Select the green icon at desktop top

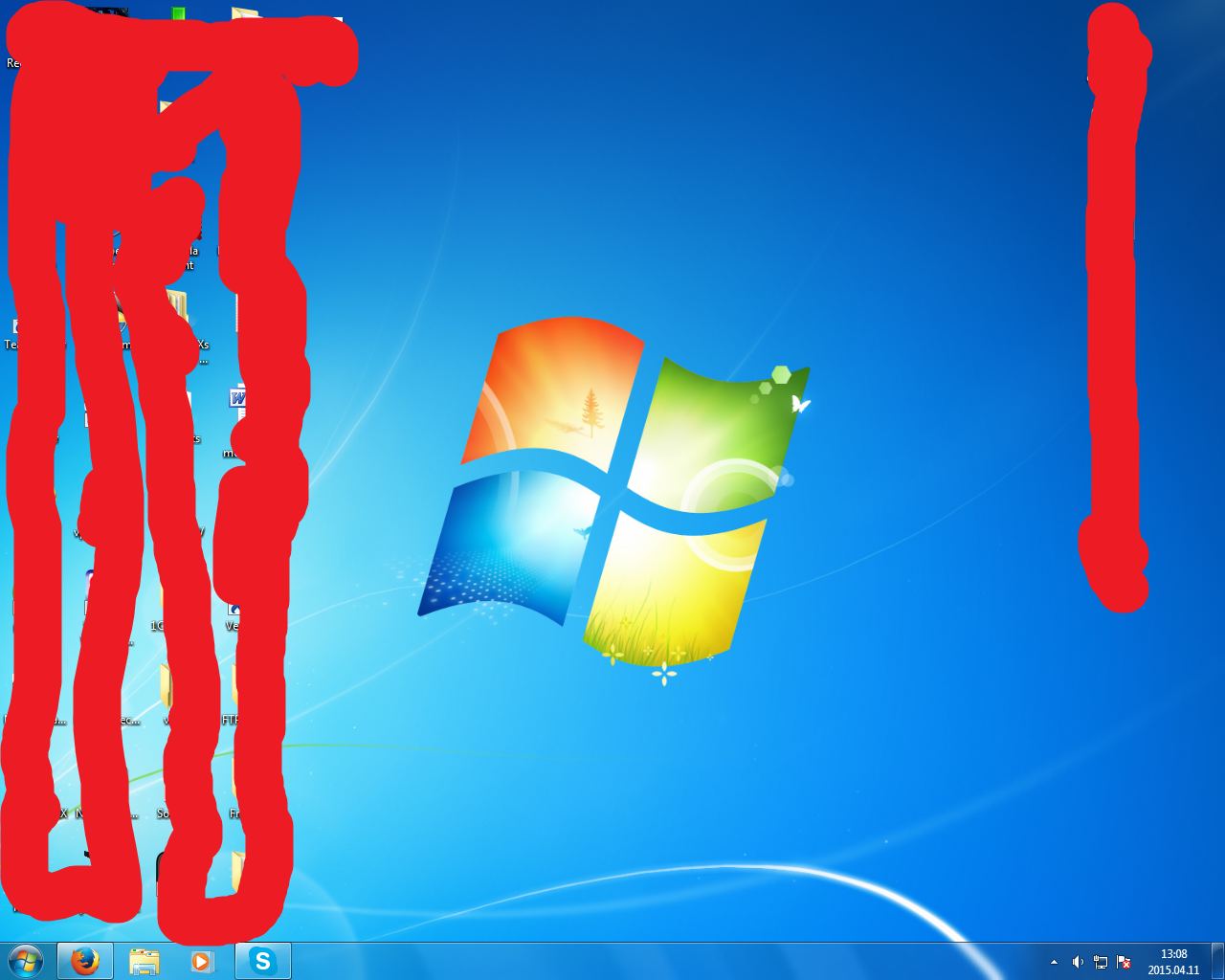pyautogui.click(x=178, y=13)
